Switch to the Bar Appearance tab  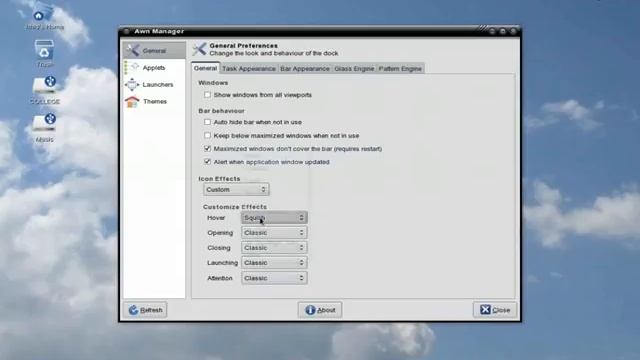pos(304,69)
